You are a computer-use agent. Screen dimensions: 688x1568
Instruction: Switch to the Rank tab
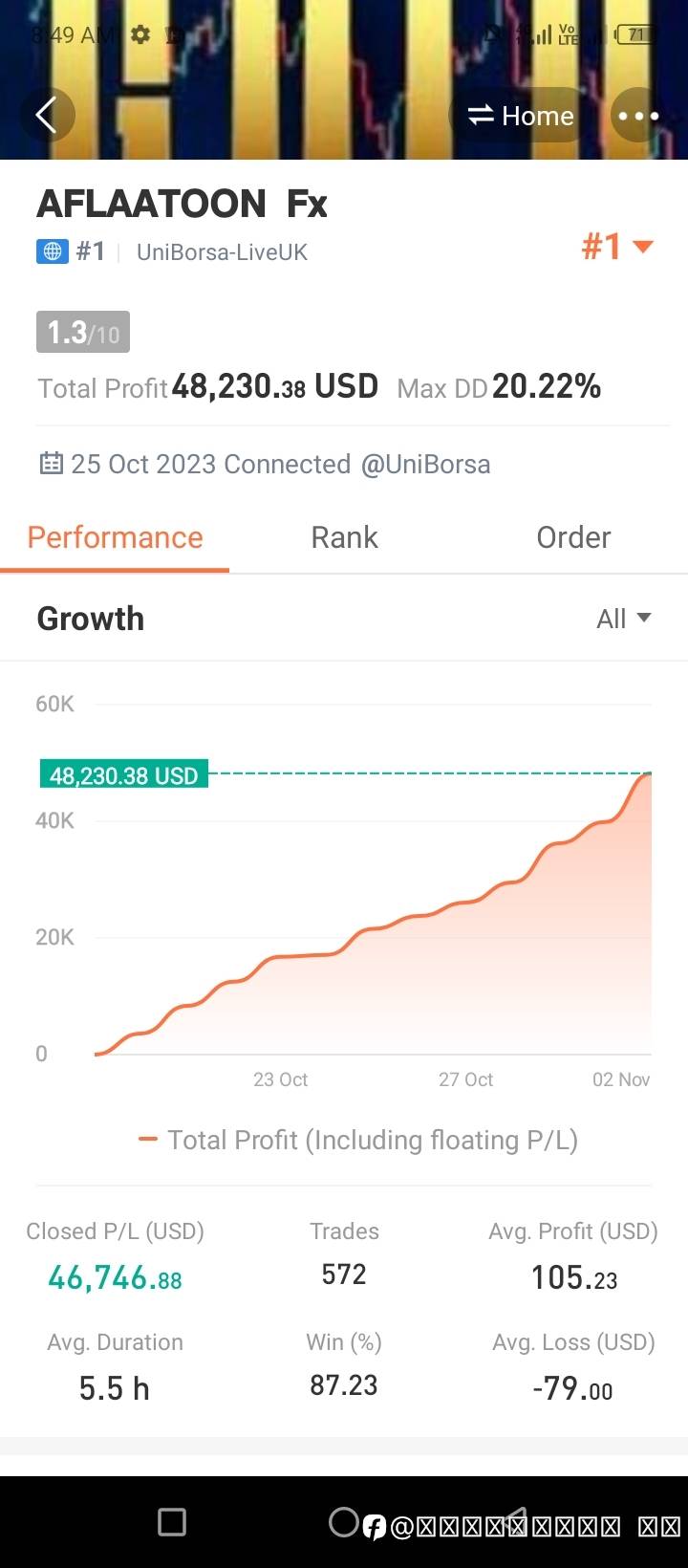[x=344, y=537]
